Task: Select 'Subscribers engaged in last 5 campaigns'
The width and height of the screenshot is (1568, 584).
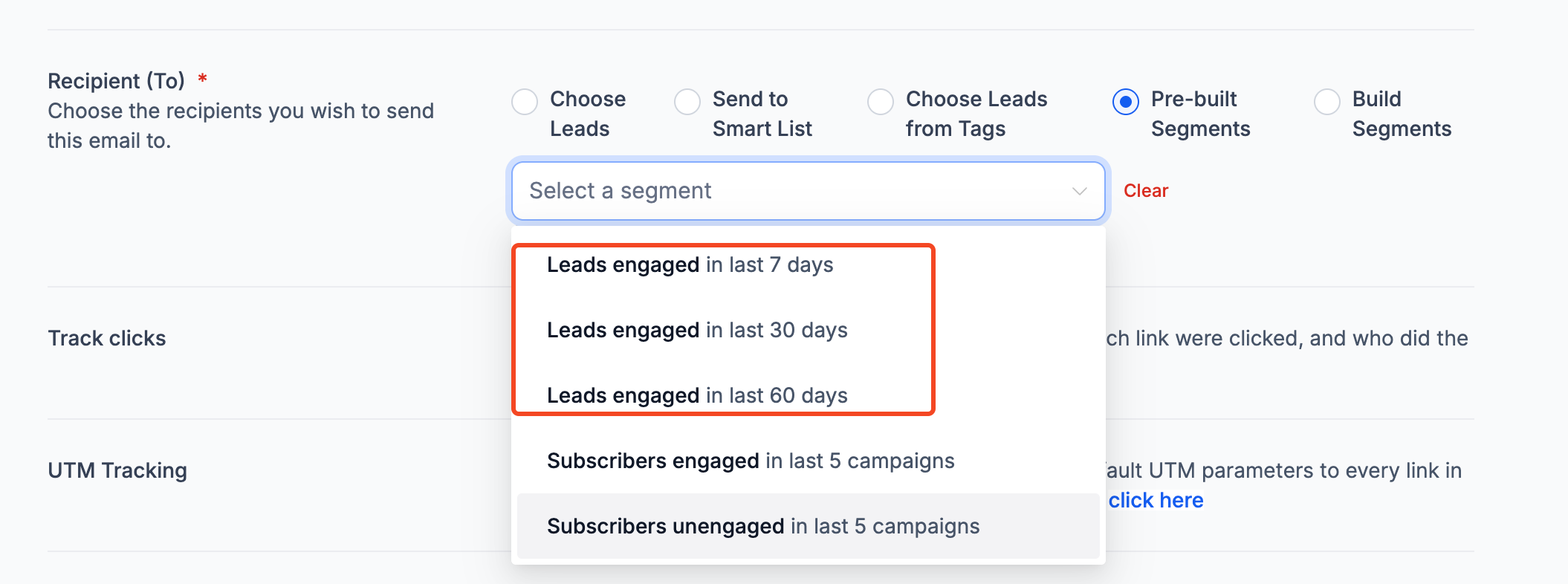Action: click(x=751, y=461)
